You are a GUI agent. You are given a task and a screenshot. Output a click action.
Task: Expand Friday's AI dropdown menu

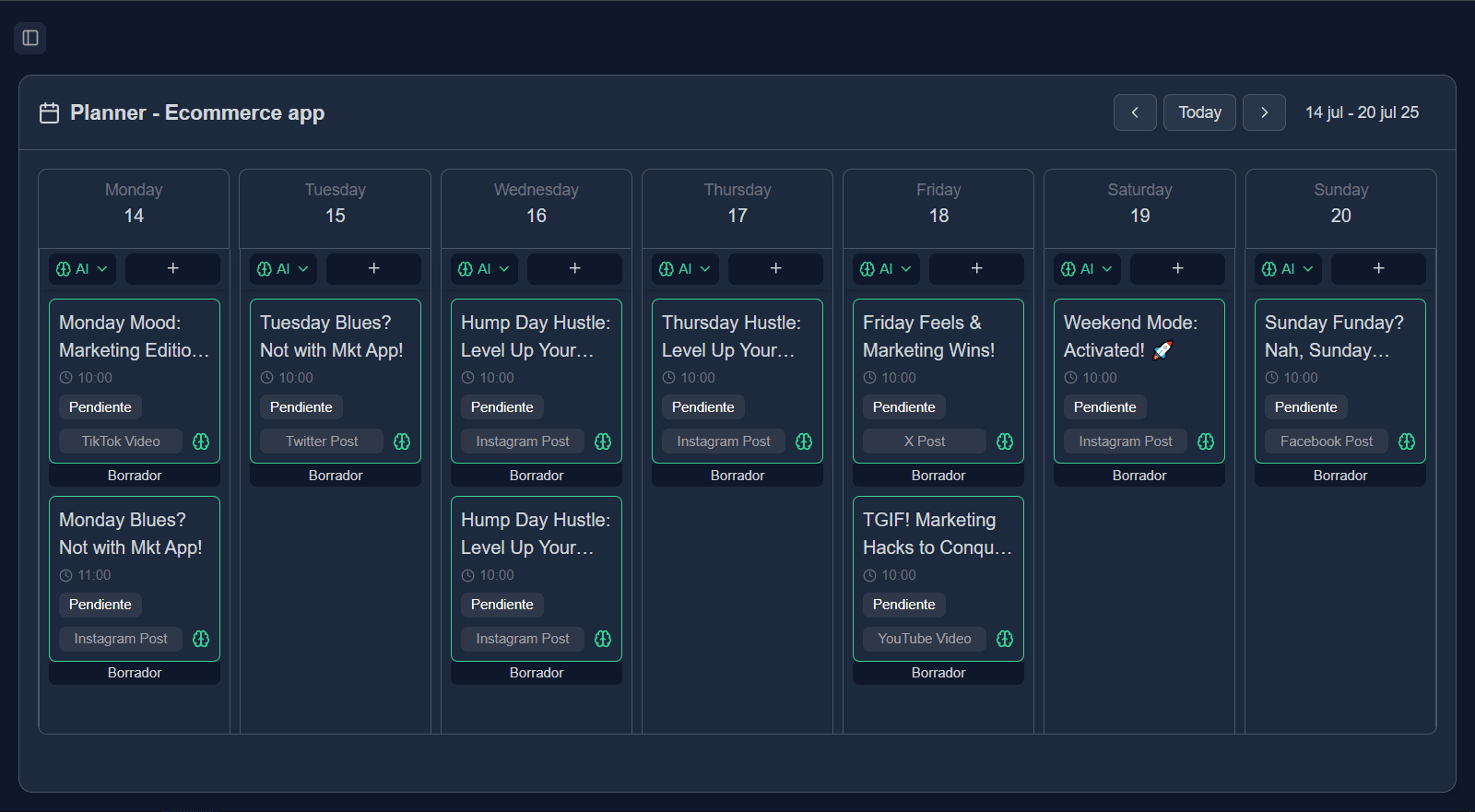coord(886,269)
